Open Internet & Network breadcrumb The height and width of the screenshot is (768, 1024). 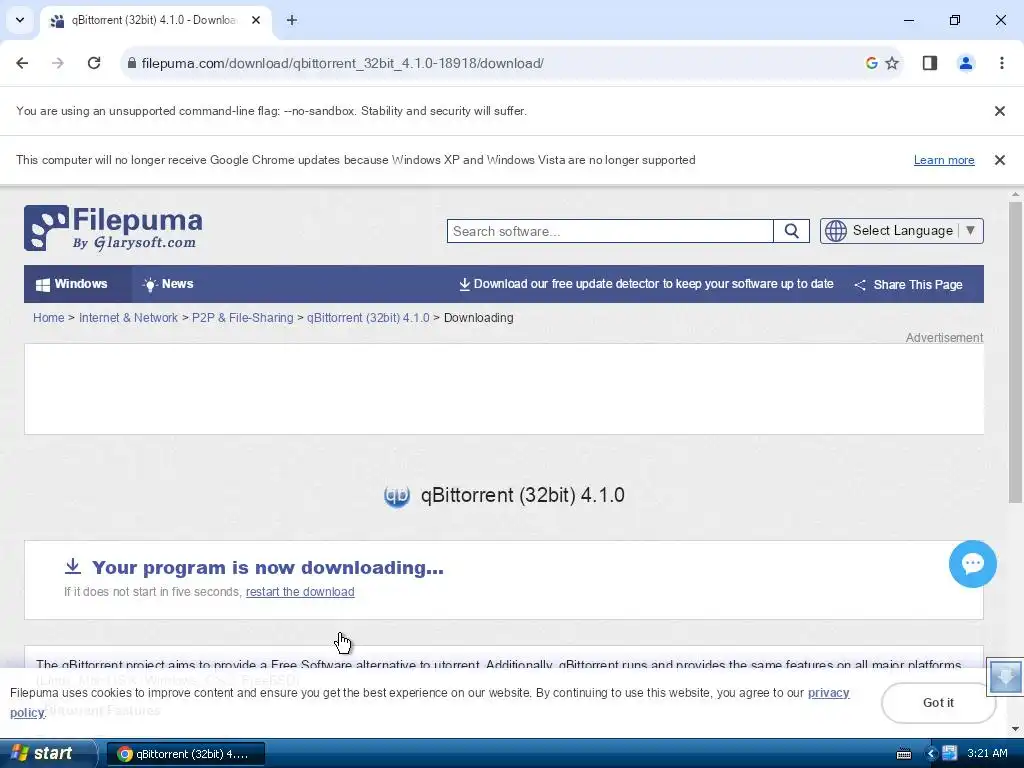(x=128, y=318)
